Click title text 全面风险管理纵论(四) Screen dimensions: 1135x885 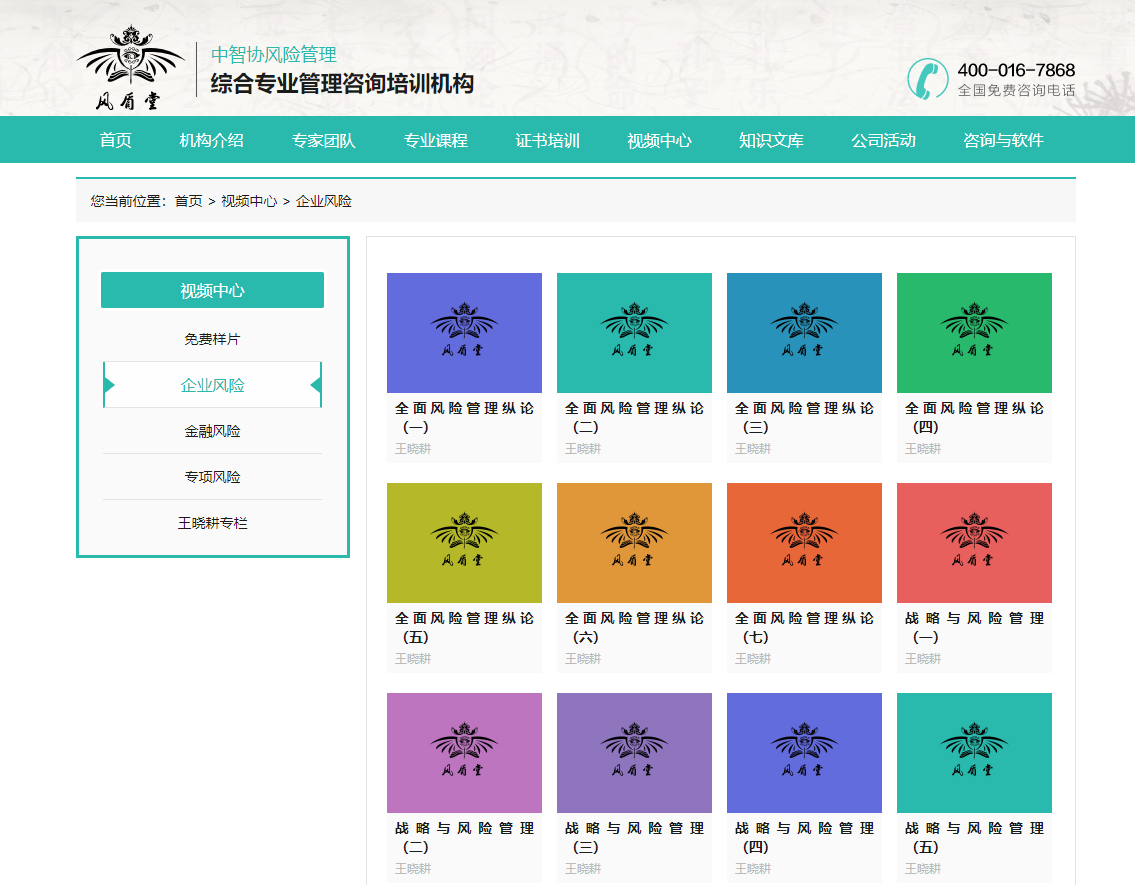tap(974, 418)
